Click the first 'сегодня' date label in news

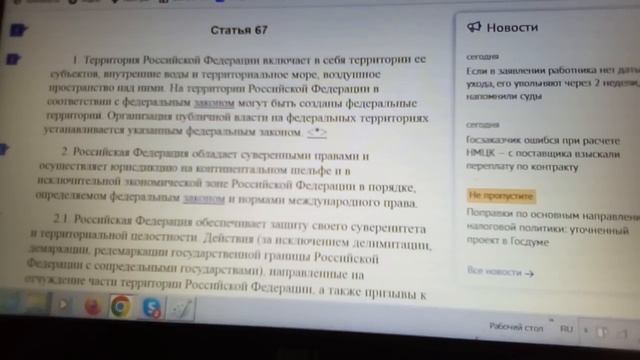click(482, 57)
